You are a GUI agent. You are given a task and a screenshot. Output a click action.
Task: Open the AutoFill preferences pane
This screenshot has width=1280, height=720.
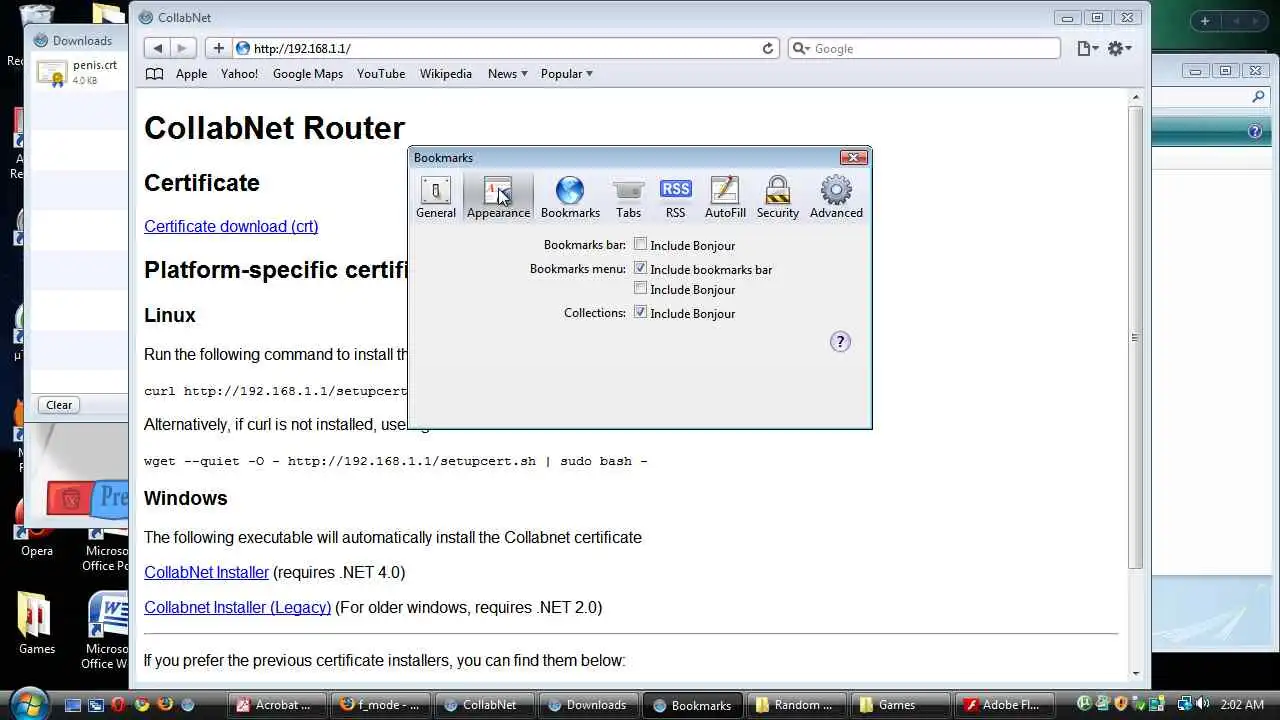point(725,197)
